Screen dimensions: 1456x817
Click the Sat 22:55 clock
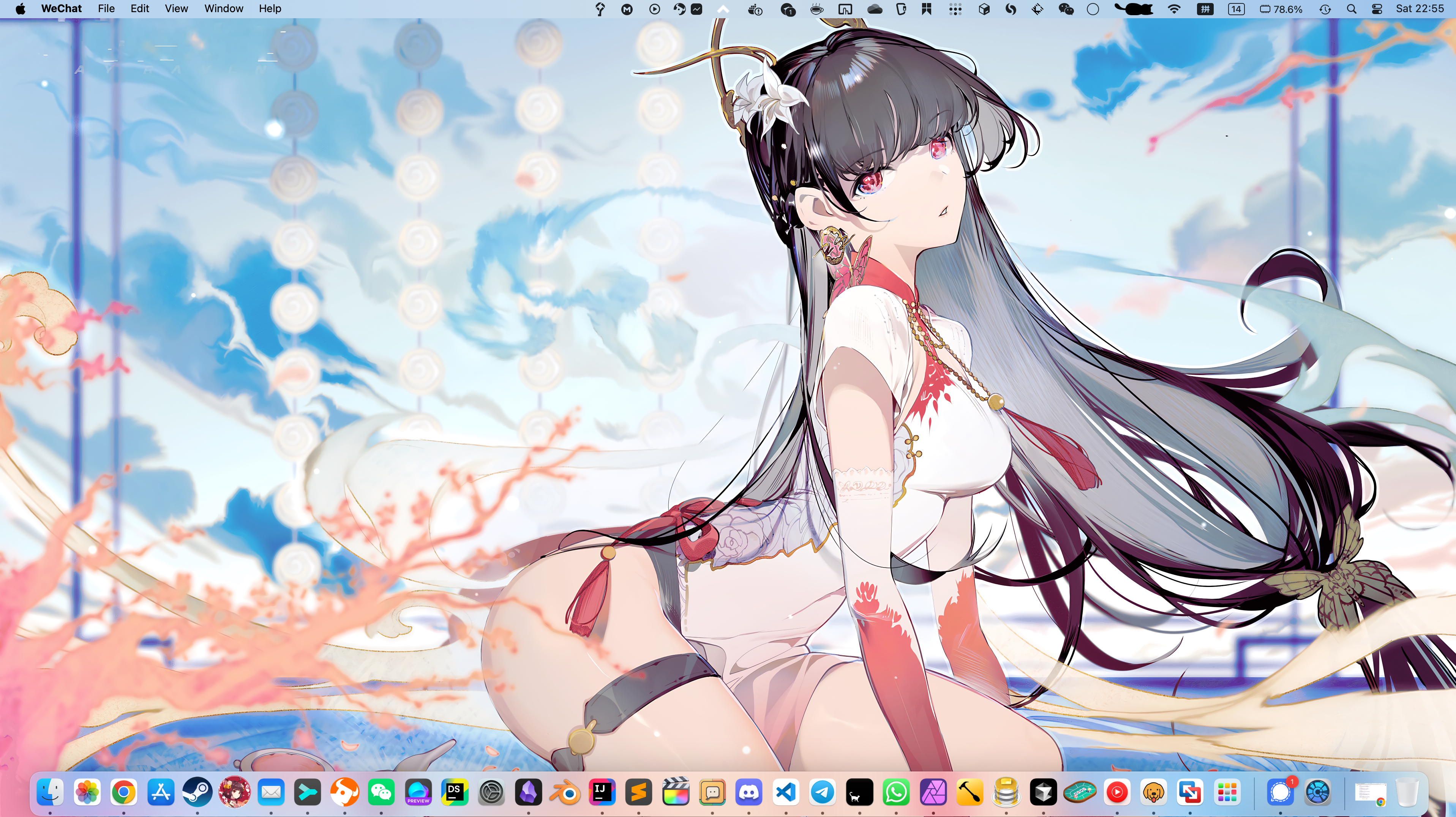pyautogui.click(x=1420, y=9)
